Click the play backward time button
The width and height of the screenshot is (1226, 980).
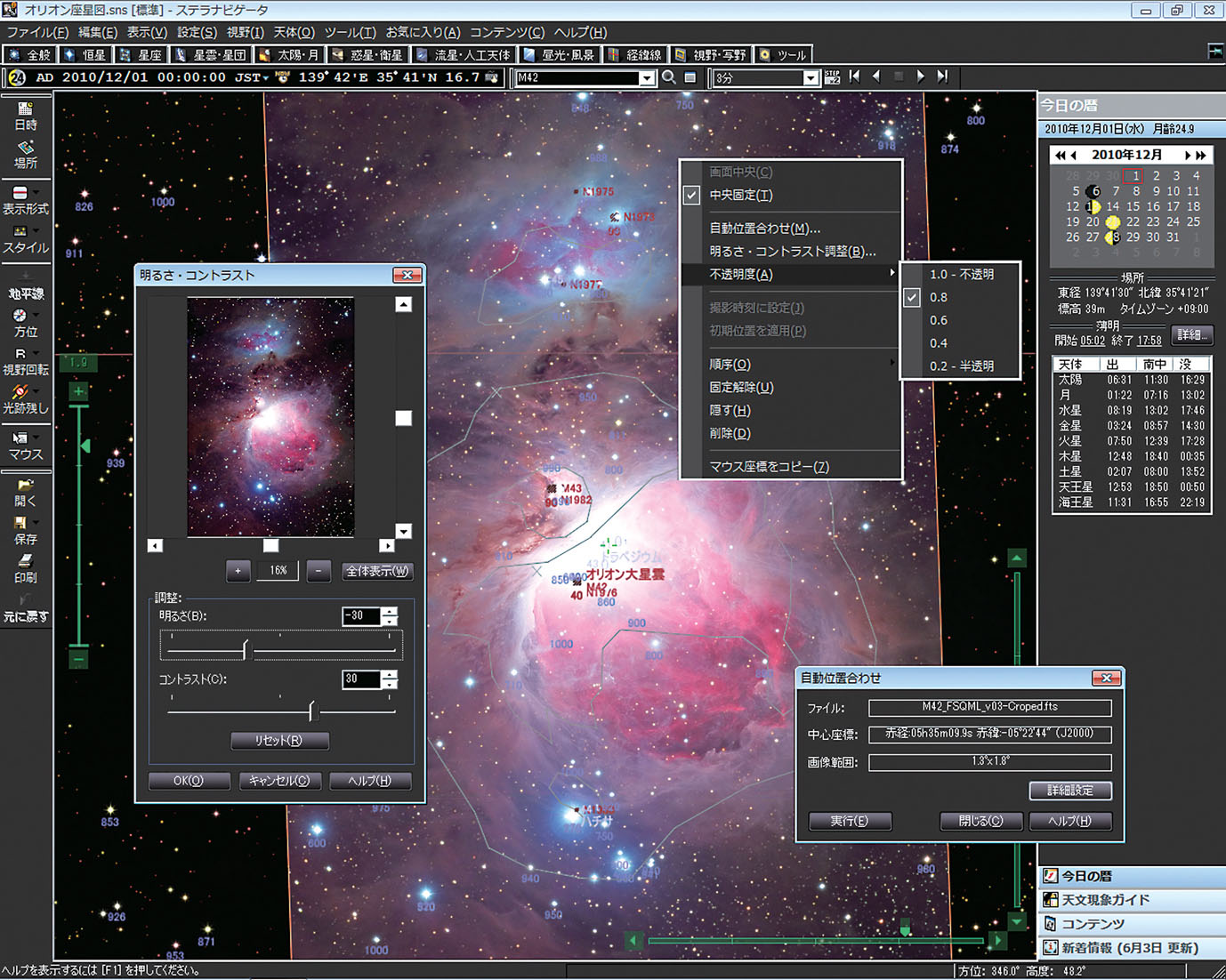coord(876,76)
